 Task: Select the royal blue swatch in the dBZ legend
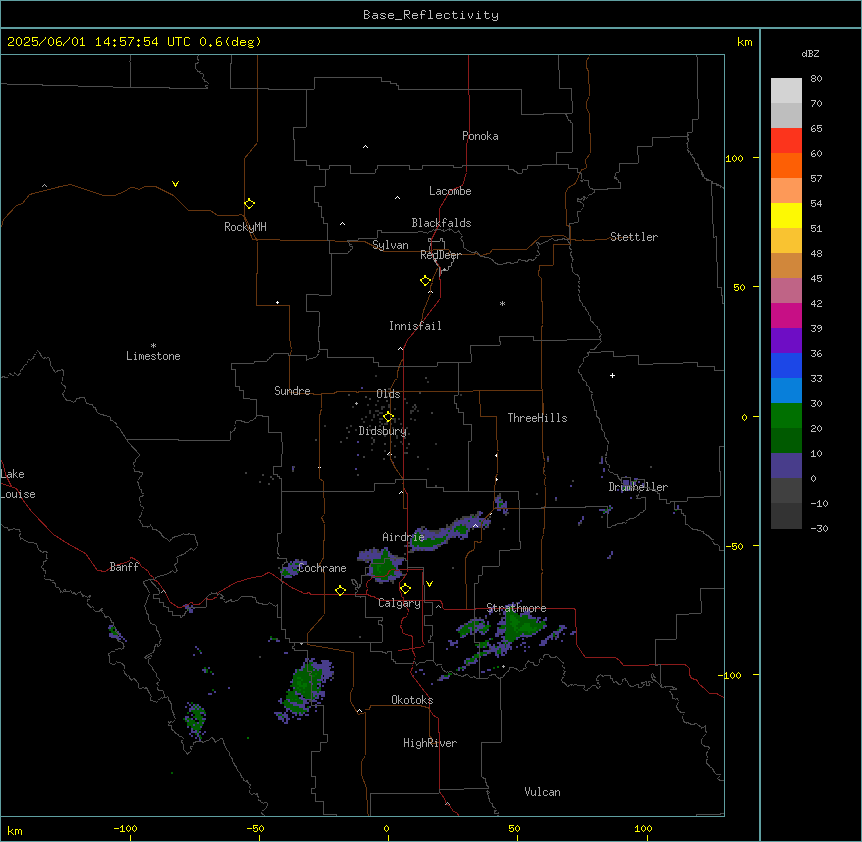click(x=786, y=365)
